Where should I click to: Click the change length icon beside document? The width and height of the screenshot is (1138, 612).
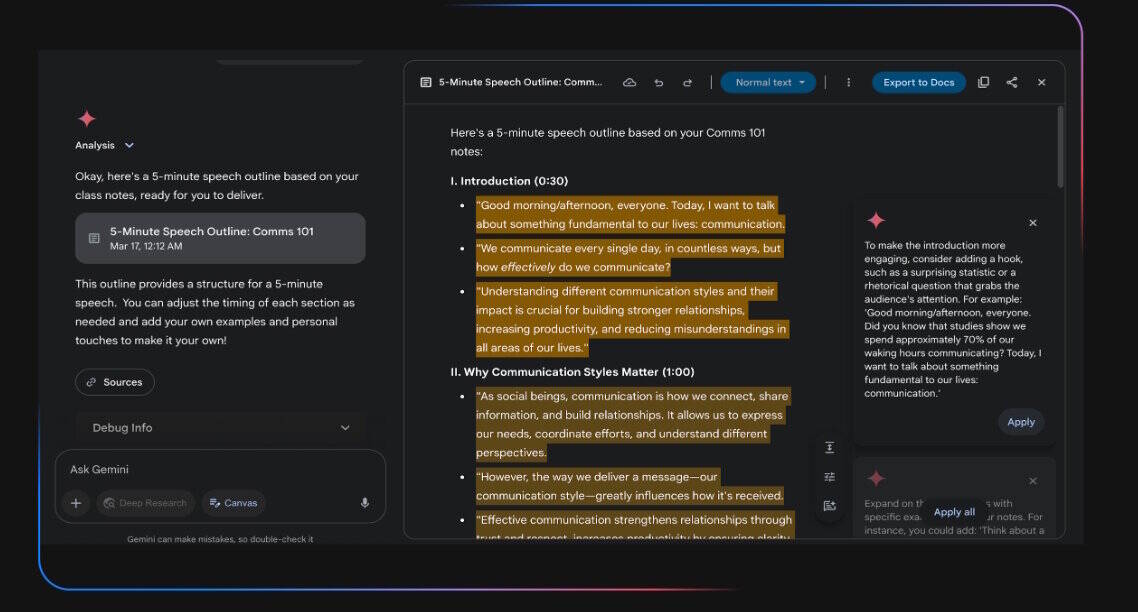[830, 448]
